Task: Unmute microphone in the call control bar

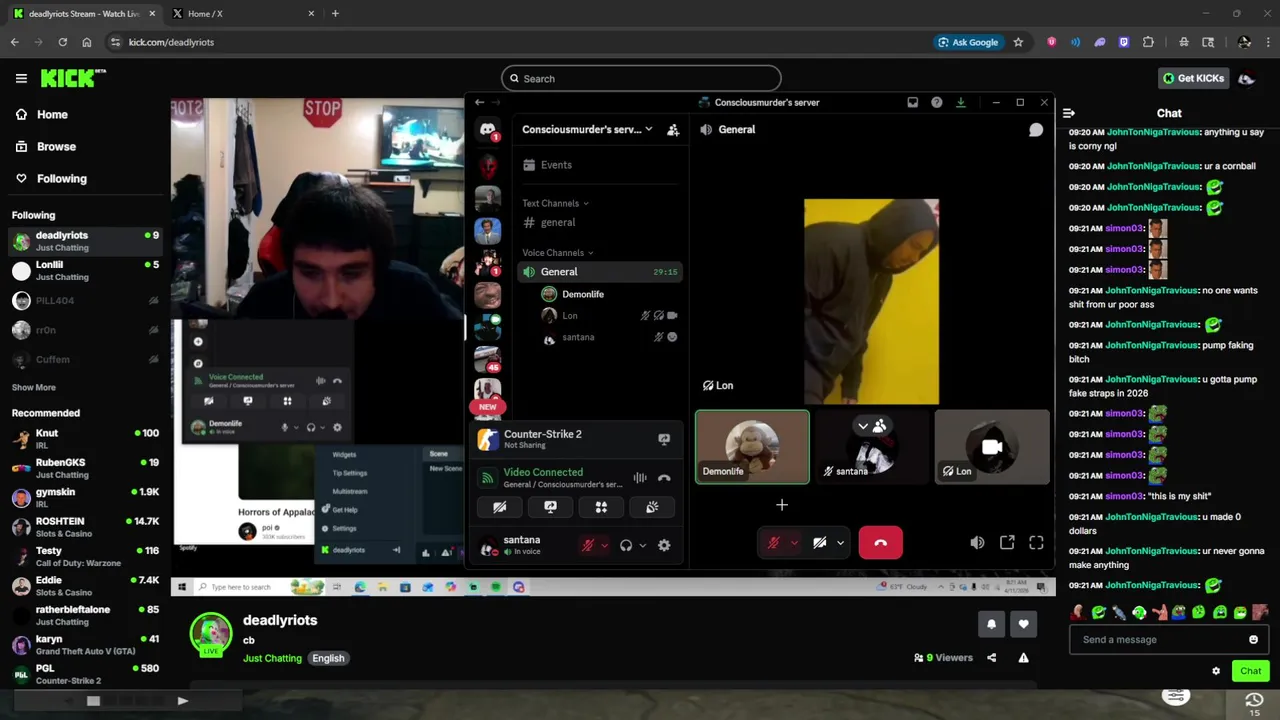Action: 773,543
